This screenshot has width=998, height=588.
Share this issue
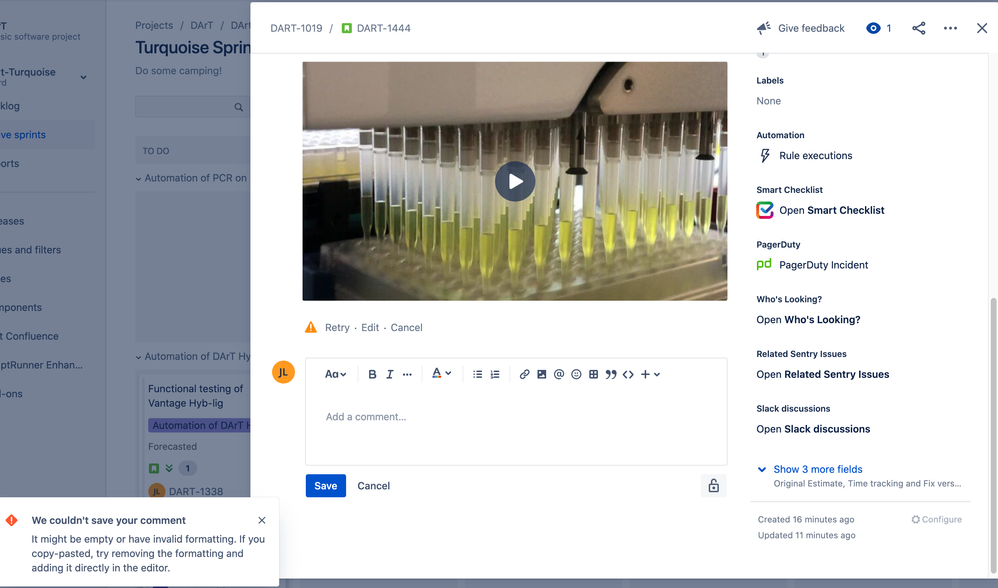[918, 28]
